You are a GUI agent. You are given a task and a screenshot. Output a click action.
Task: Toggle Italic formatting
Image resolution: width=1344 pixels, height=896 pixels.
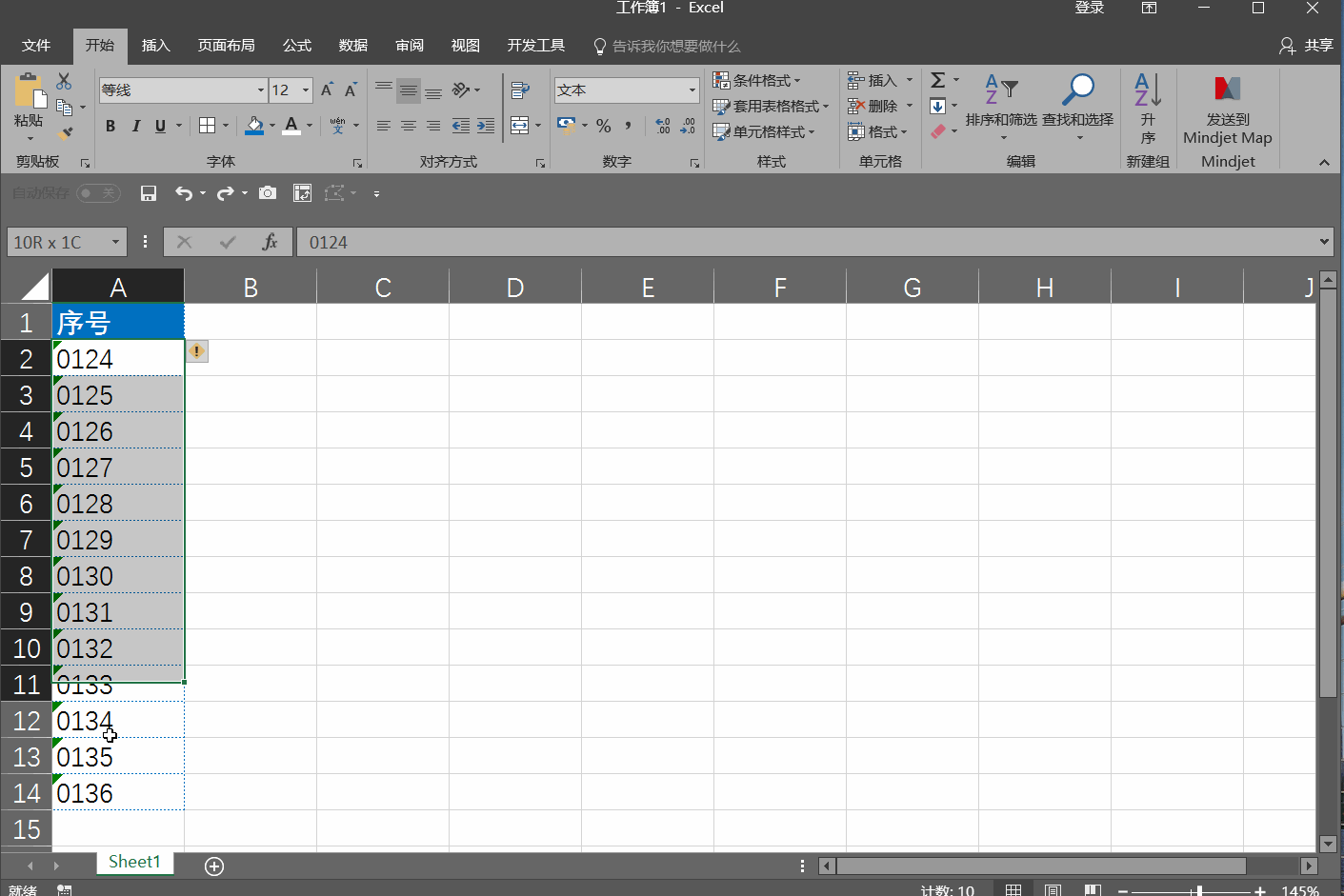click(x=135, y=126)
